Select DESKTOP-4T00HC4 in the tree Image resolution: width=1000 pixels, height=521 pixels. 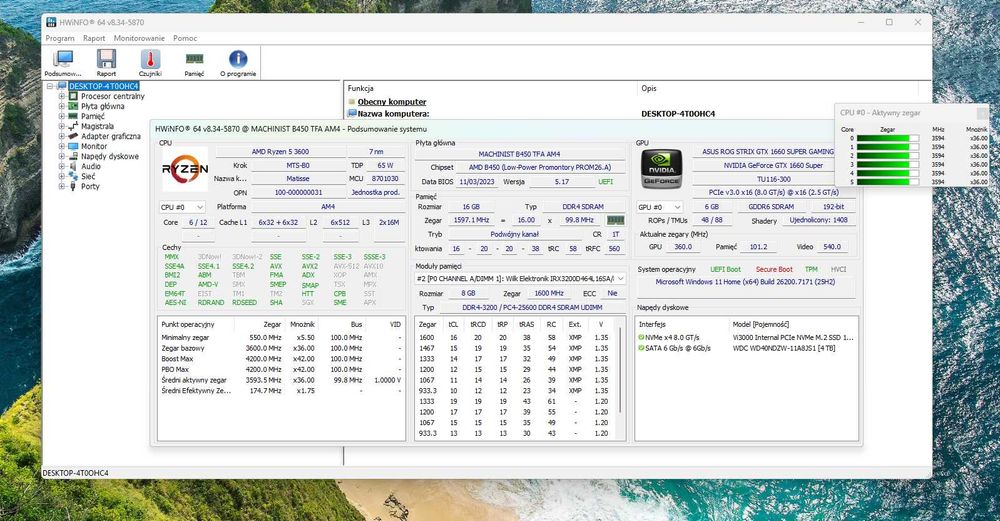(103, 86)
